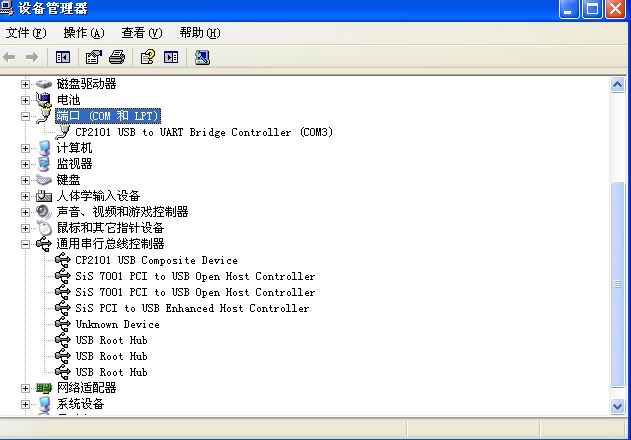
Task: Open the 查看(V) menu
Action: pyautogui.click(x=141, y=33)
